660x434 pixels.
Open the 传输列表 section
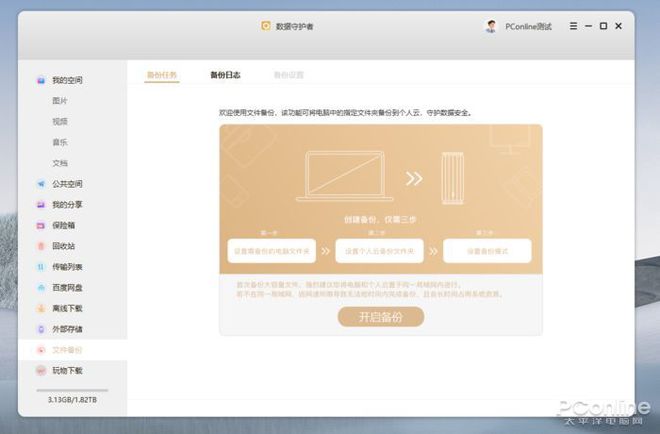click(67, 267)
